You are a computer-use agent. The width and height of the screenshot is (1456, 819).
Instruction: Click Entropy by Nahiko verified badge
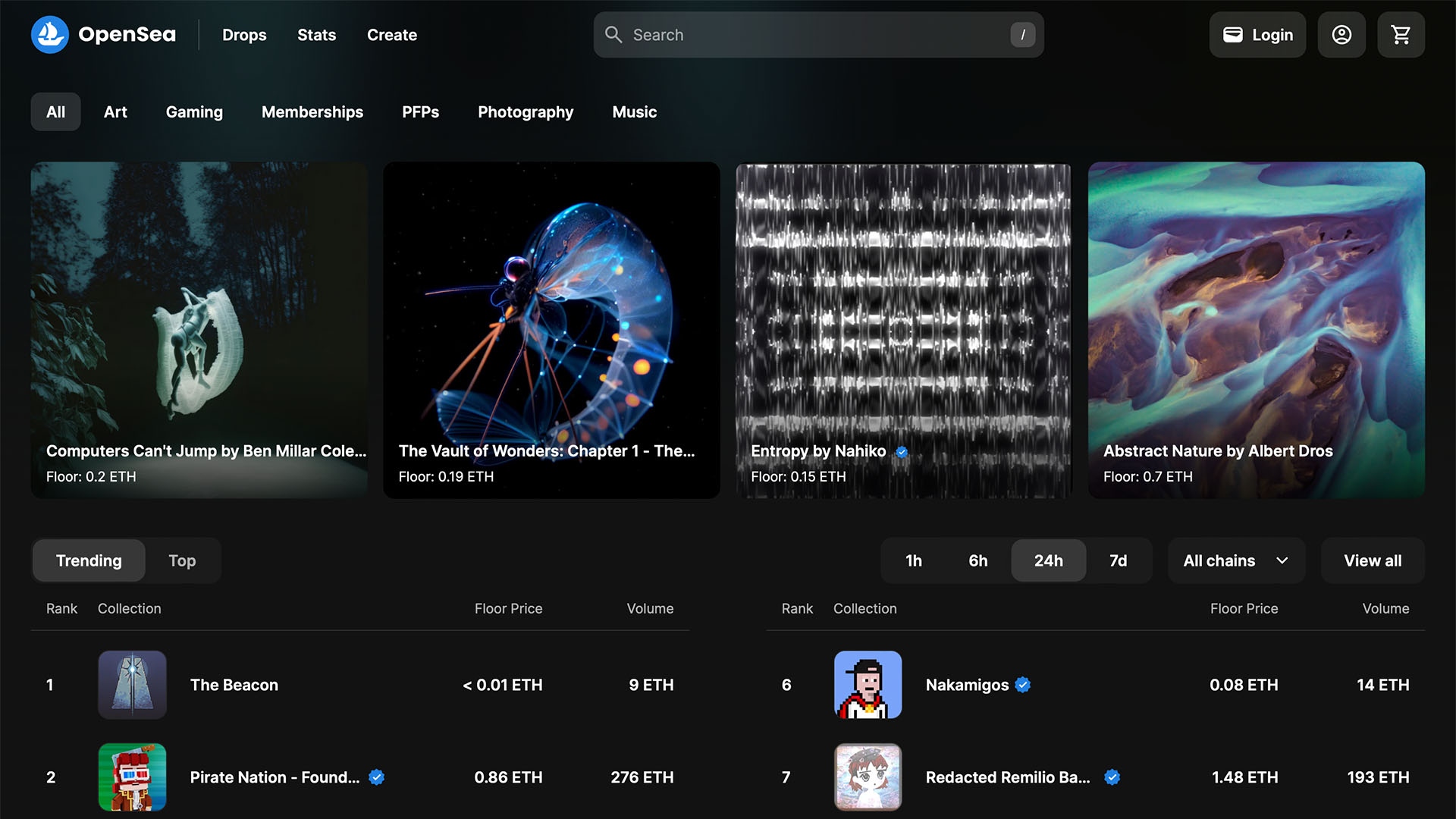coord(902,452)
